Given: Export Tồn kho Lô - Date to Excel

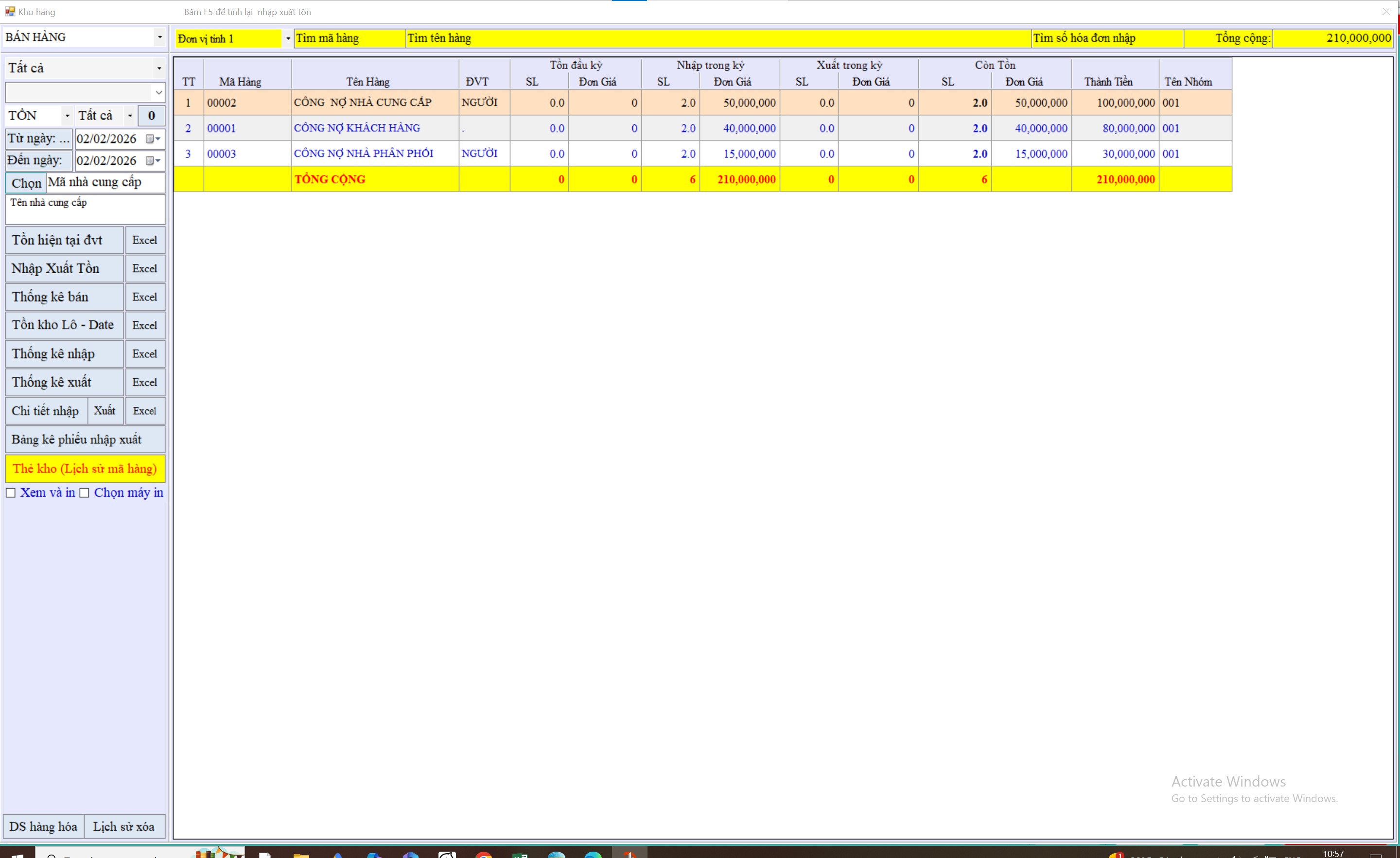Looking at the screenshot, I should coord(144,326).
